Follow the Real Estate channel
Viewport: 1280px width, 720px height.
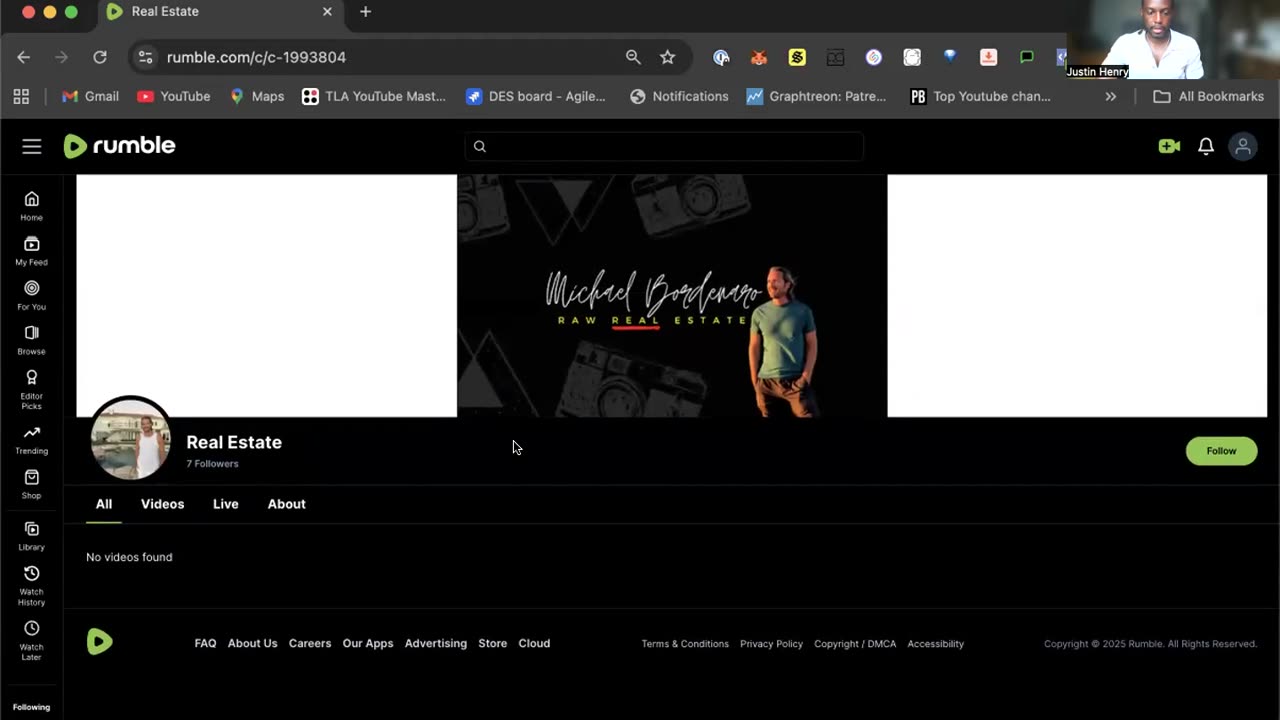1221,451
